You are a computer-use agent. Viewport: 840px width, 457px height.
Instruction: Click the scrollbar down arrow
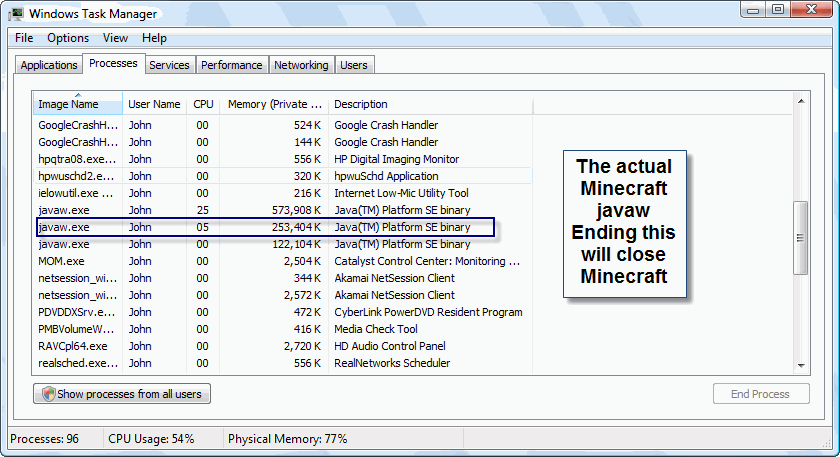click(801, 365)
